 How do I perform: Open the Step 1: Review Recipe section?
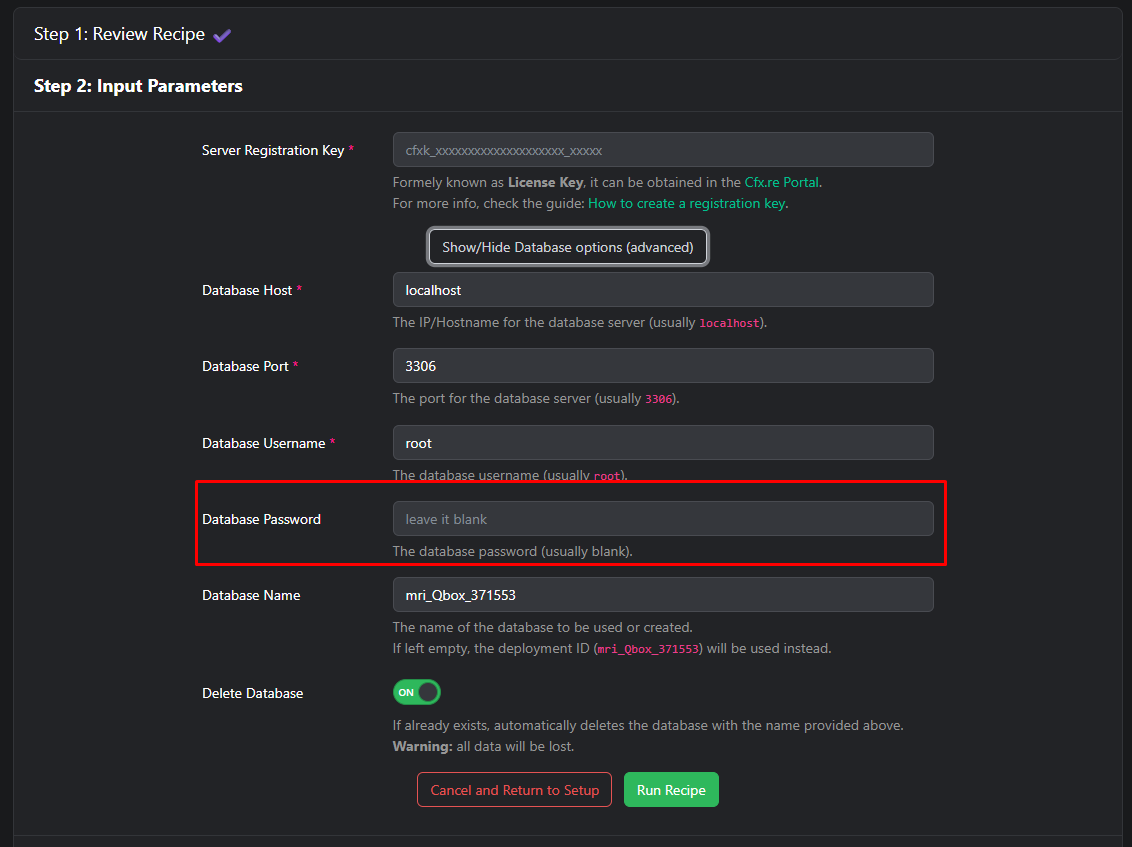click(119, 34)
